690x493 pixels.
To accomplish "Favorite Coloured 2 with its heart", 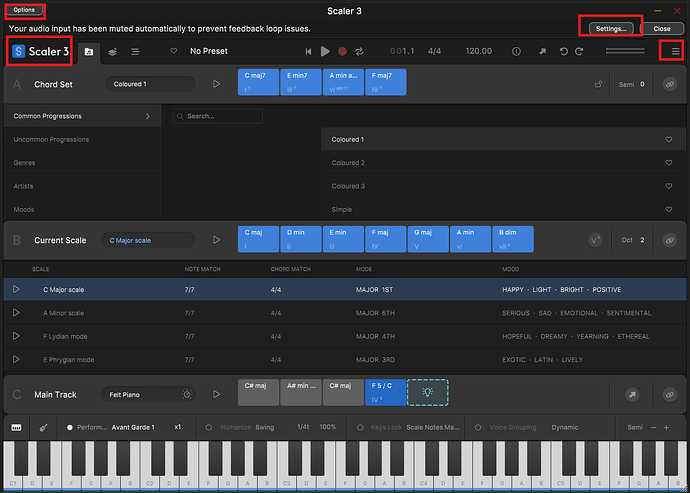I will click(x=669, y=163).
